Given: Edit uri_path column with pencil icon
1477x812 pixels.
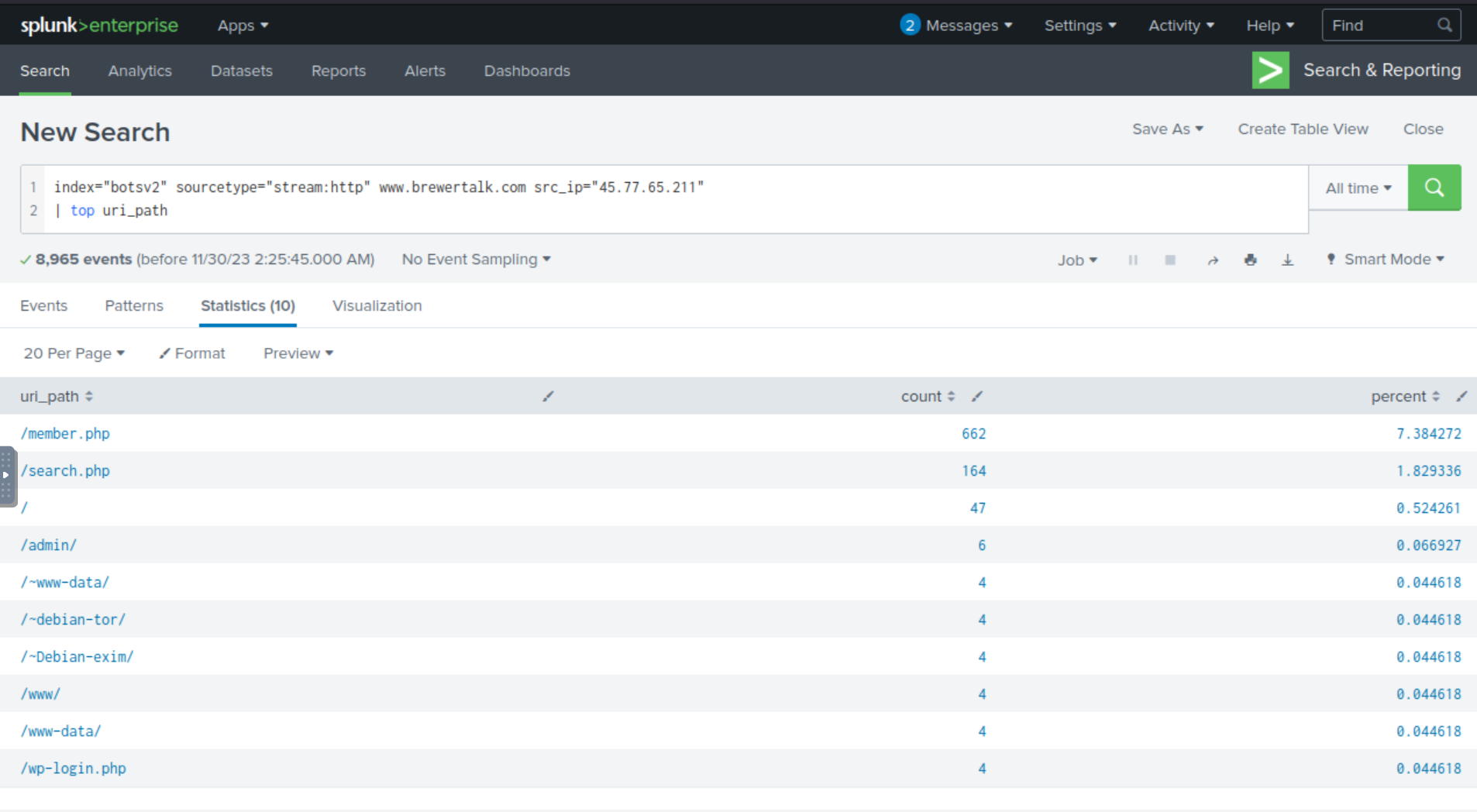Looking at the screenshot, I should coord(548,397).
